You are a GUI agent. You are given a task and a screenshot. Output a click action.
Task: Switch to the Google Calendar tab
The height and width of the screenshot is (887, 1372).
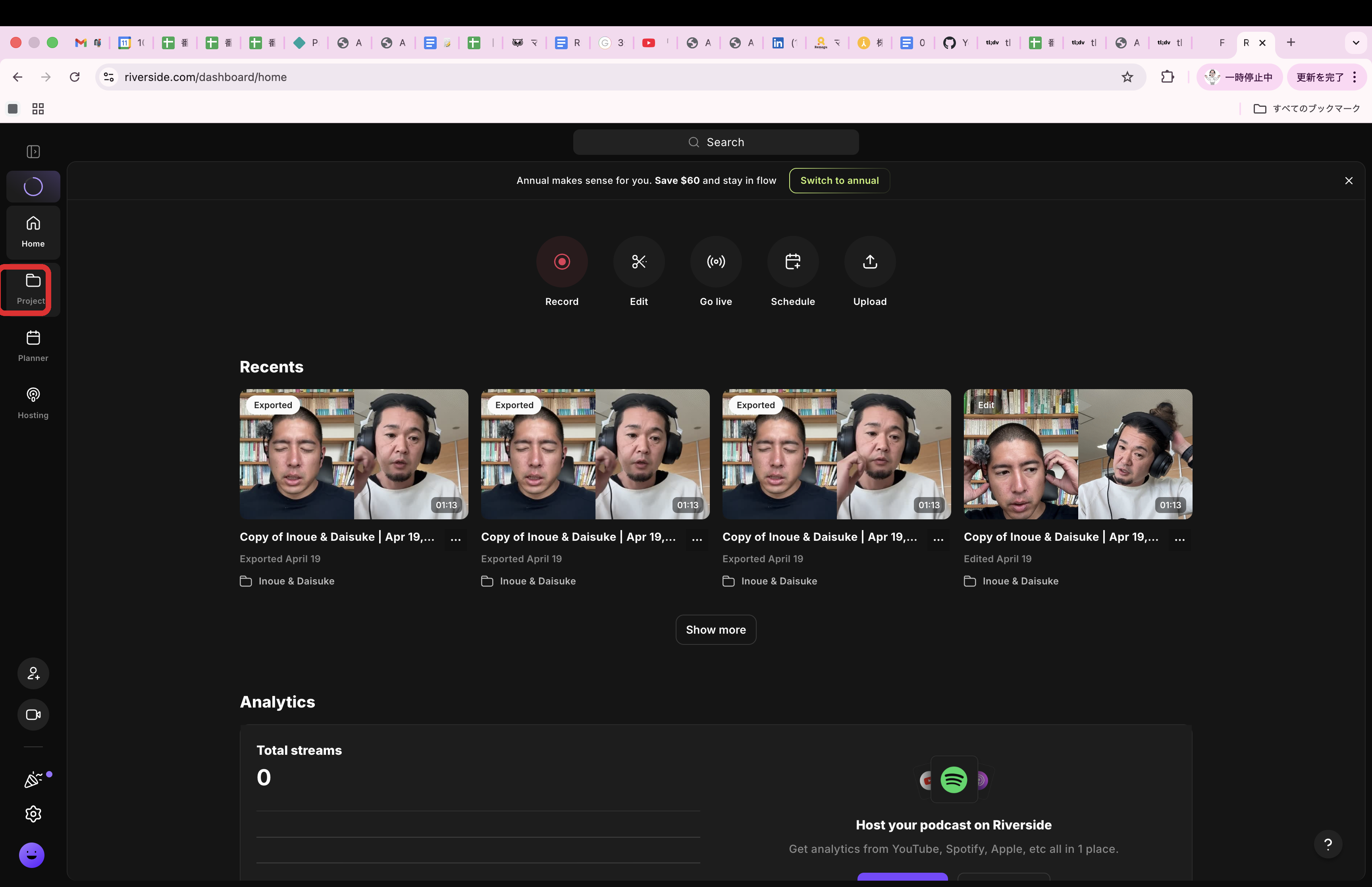132,42
